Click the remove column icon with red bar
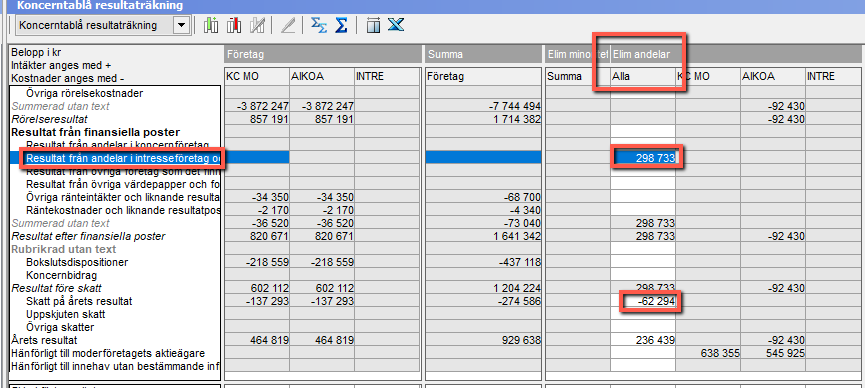 pos(233,25)
